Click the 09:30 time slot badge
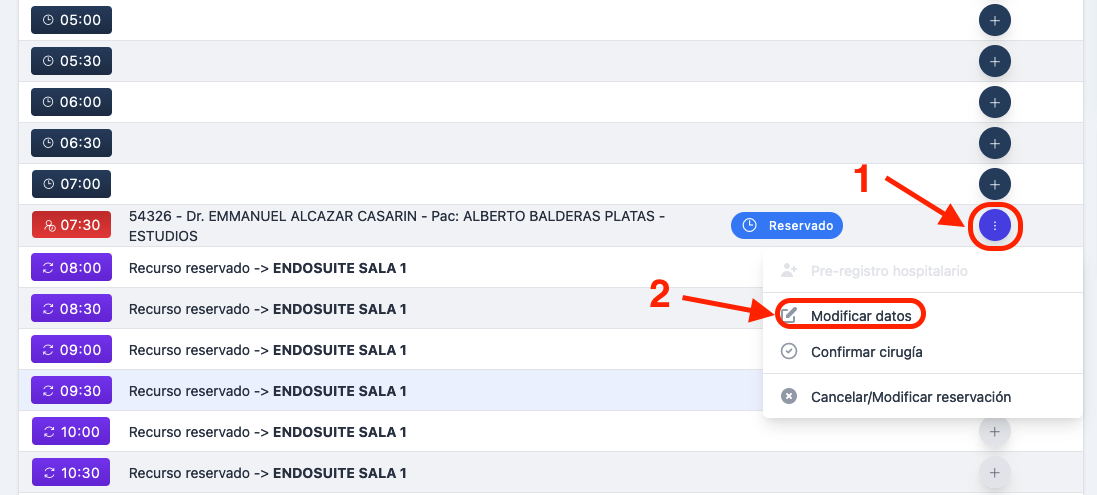This screenshot has width=1097, height=495. (x=71, y=391)
